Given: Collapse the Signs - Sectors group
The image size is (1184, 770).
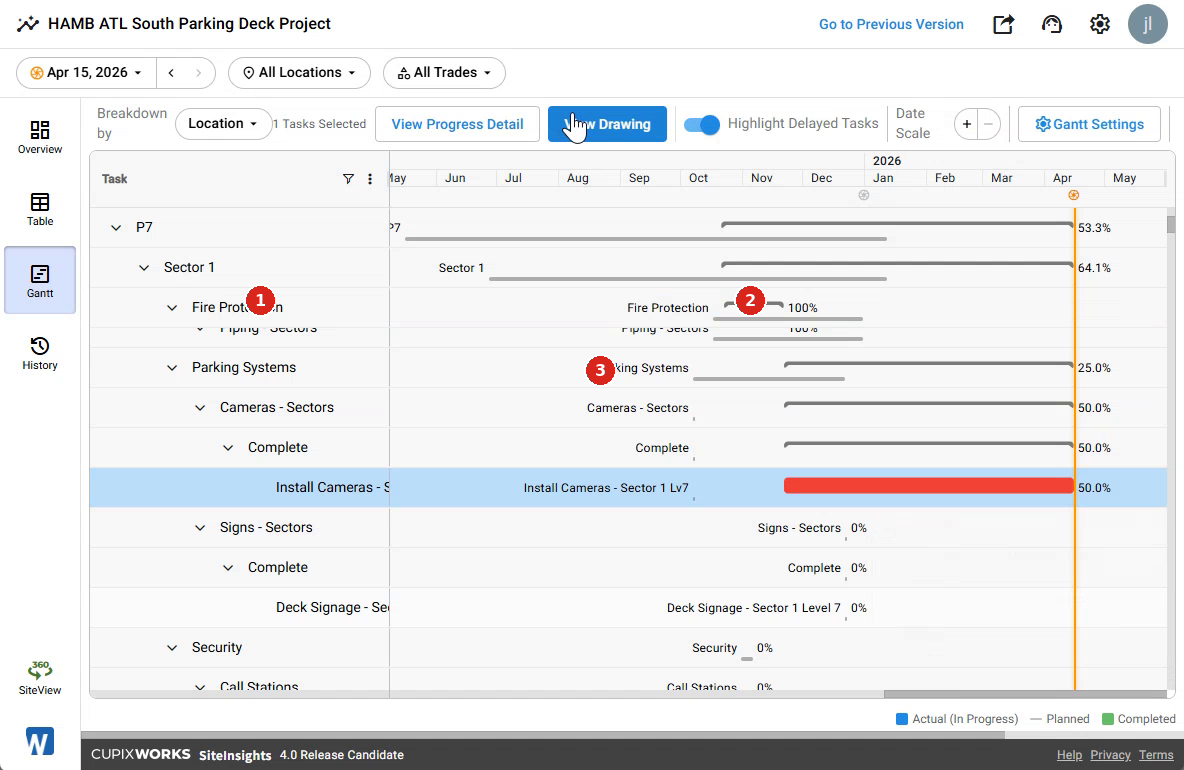Looking at the screenshot, I should pyautogui.click(x=199, y=528).
